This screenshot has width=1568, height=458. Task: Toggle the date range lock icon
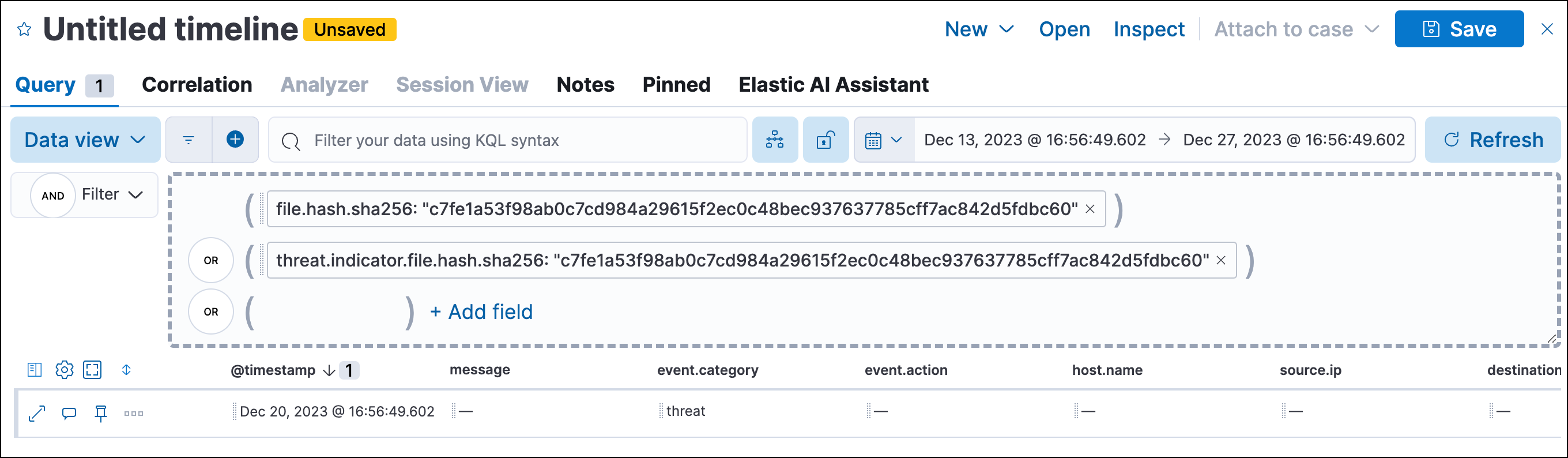[826, 140]
